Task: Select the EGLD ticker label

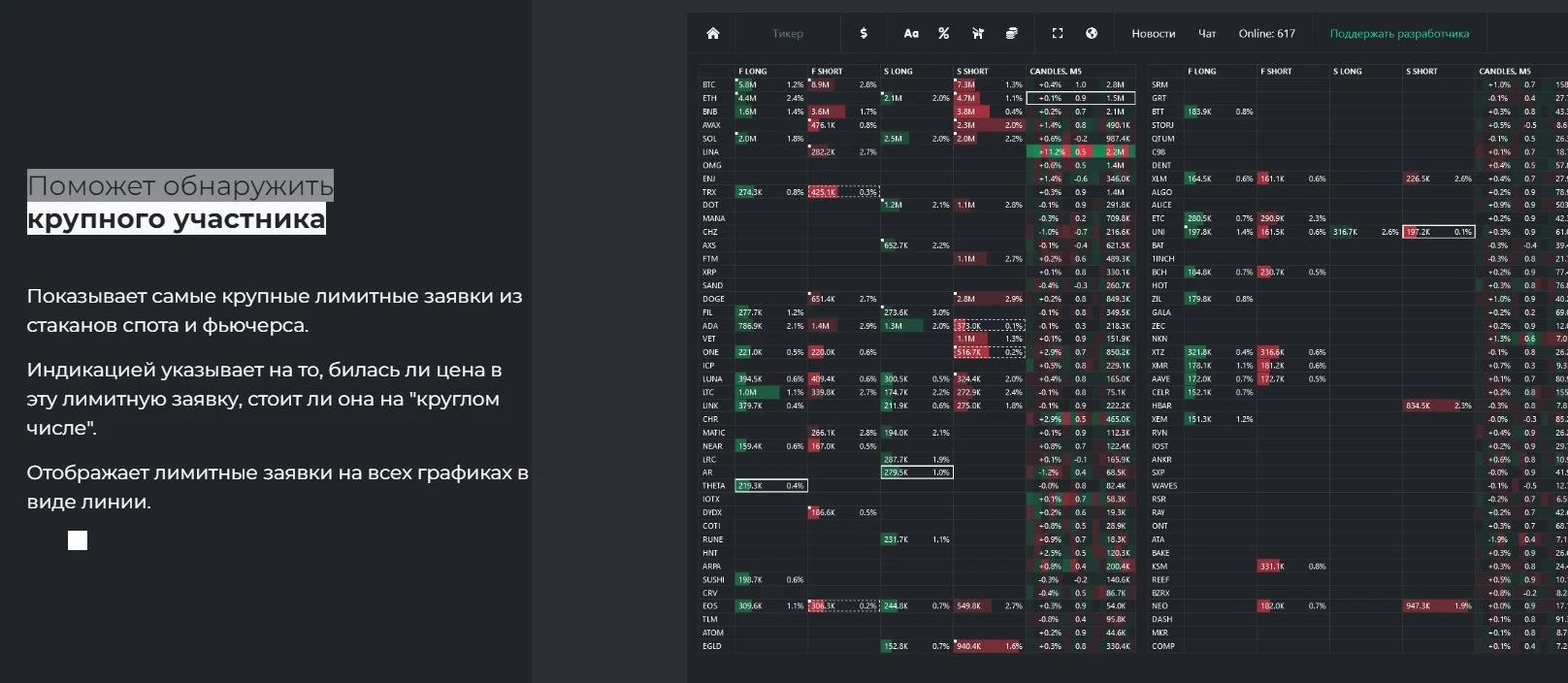Action: [712, 646]
